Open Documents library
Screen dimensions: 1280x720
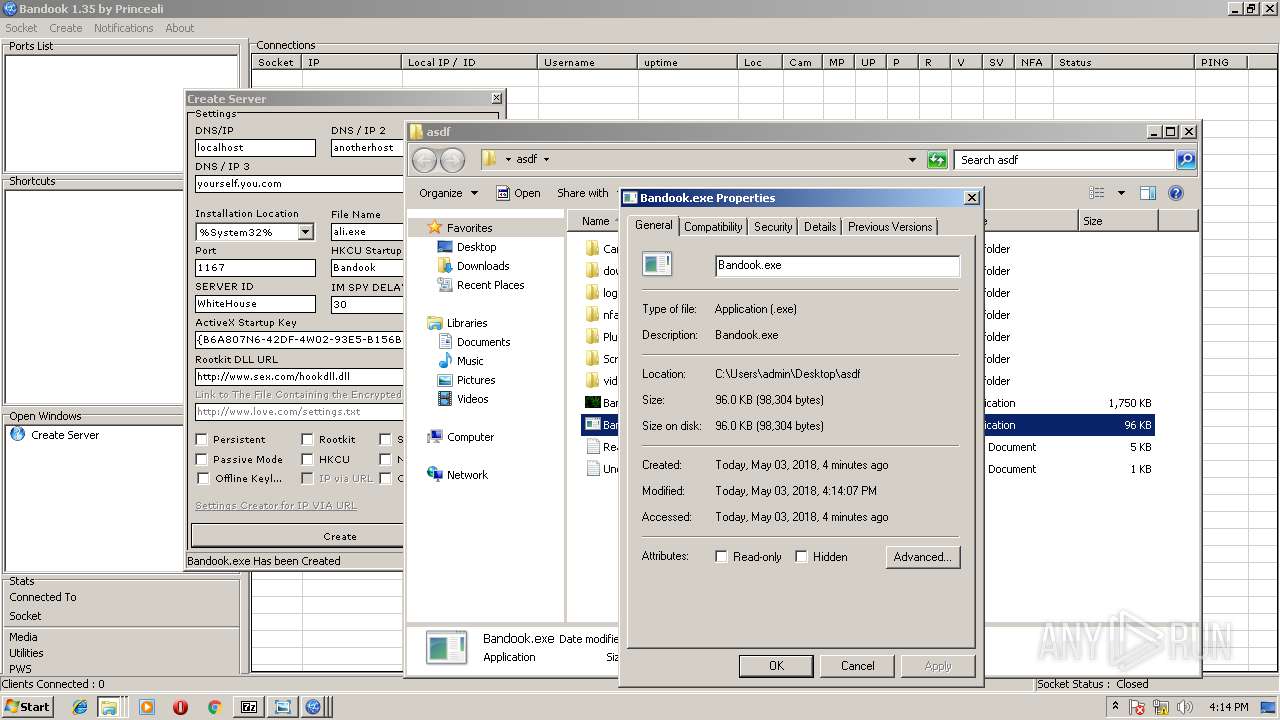pos(483,342)
